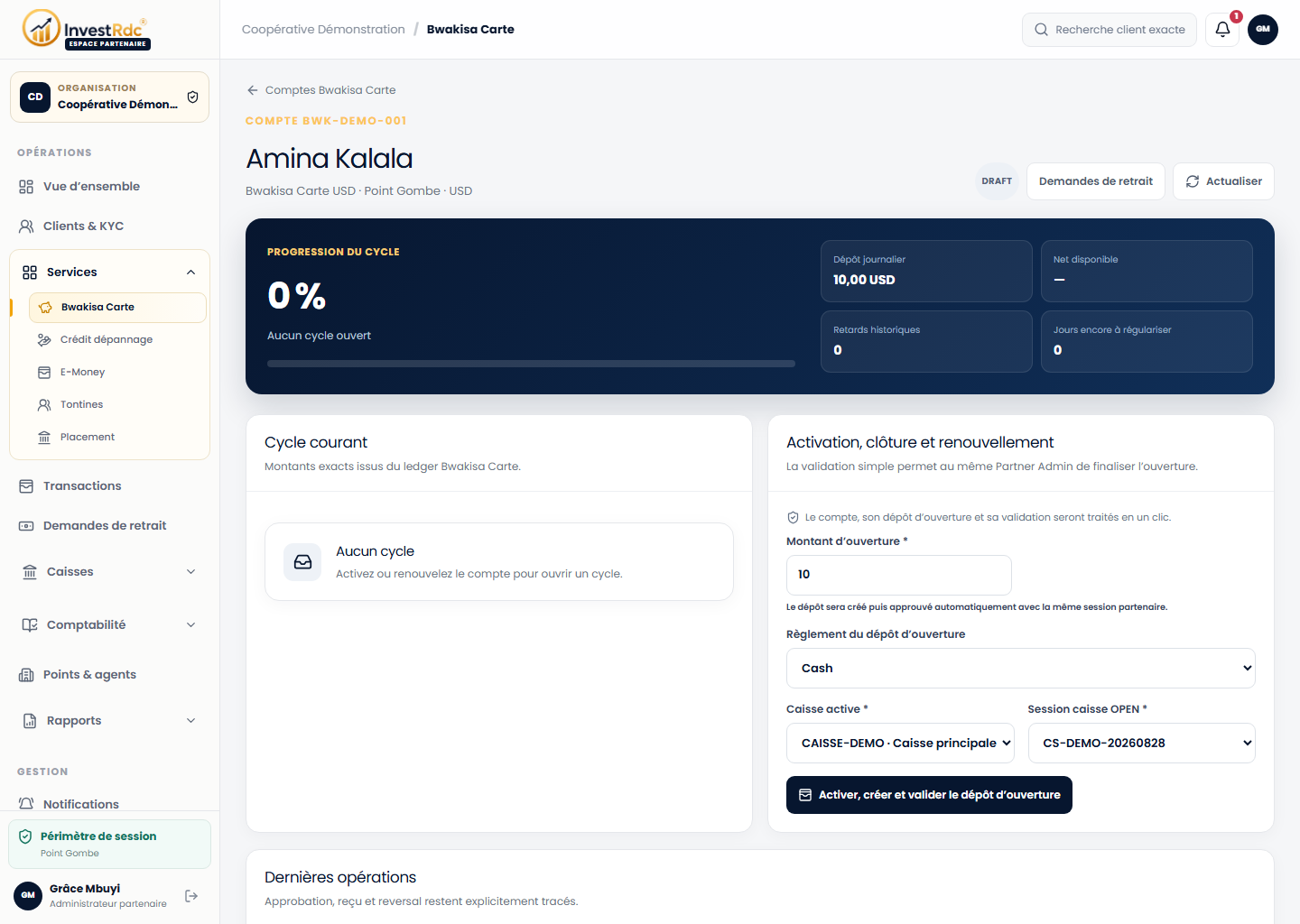Click the Points & agents building icon
Screen dimensions: 1300x924
pos(26,675)
